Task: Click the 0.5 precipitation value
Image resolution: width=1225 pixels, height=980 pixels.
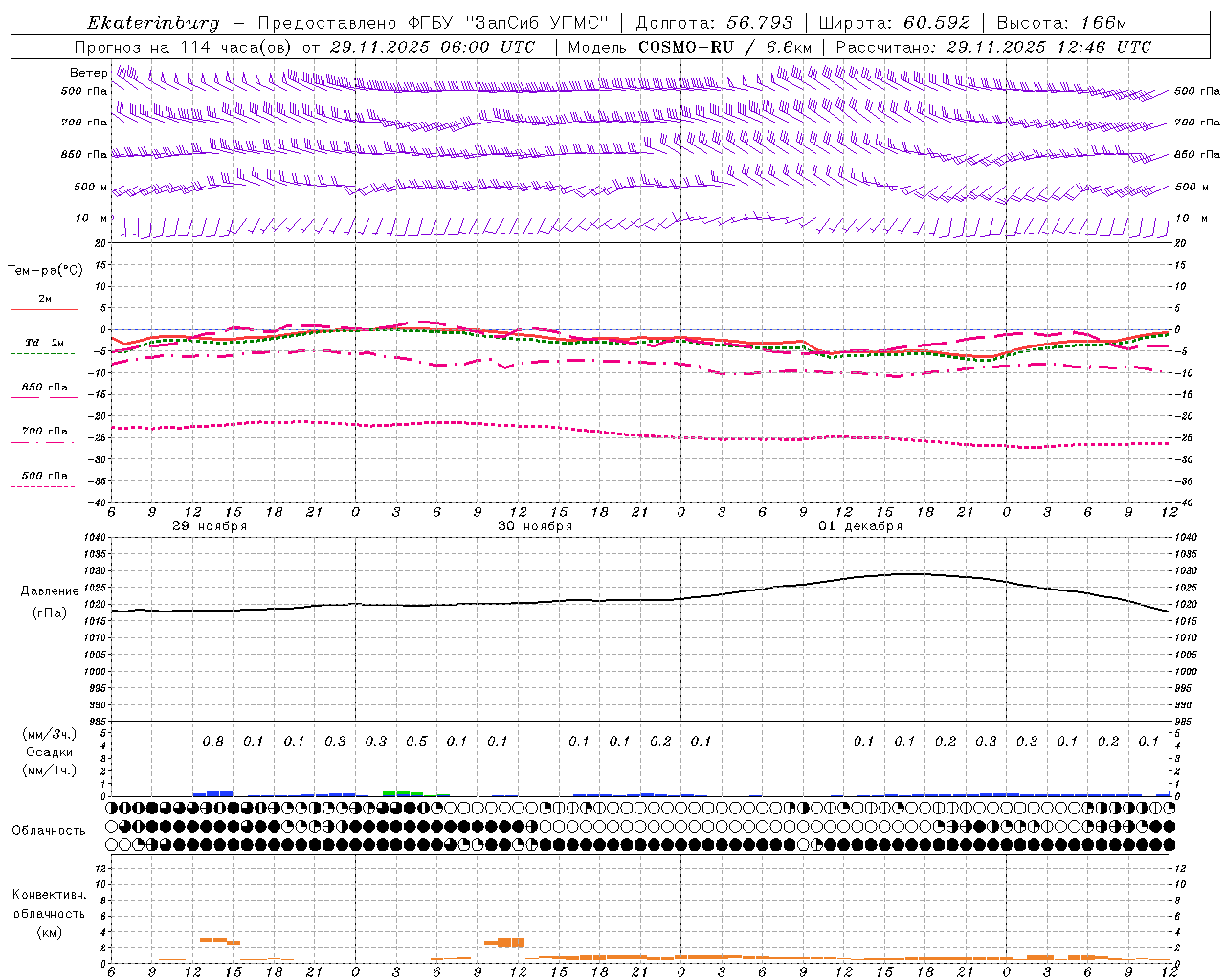Action: 416,742
